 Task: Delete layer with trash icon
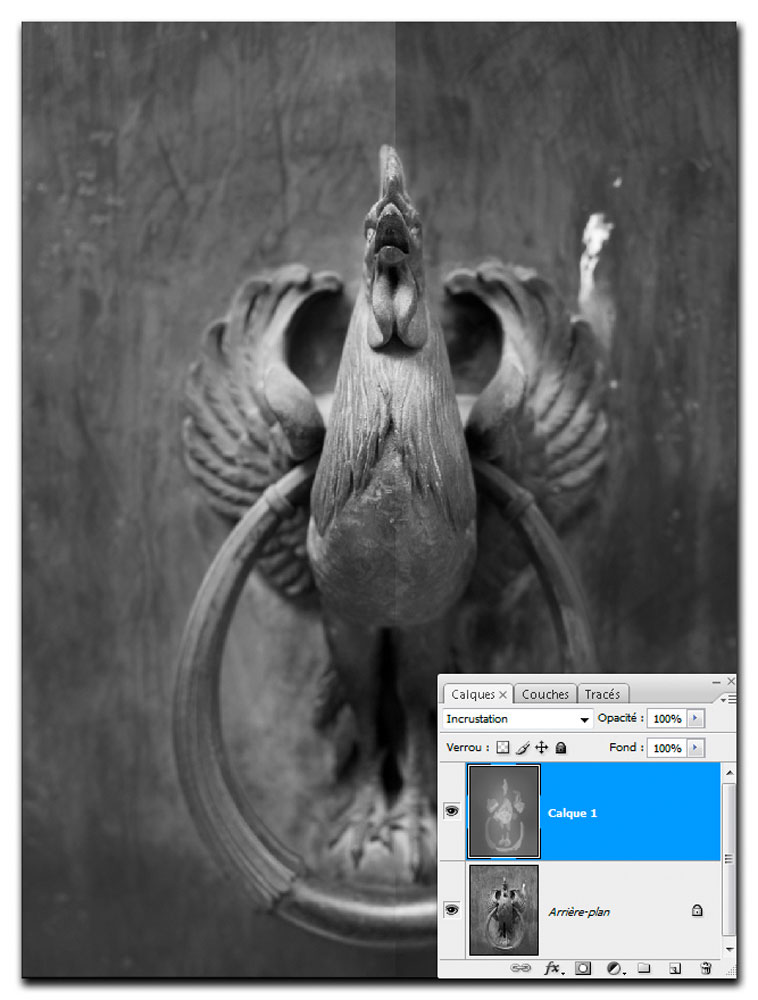[x=705, y=968]
